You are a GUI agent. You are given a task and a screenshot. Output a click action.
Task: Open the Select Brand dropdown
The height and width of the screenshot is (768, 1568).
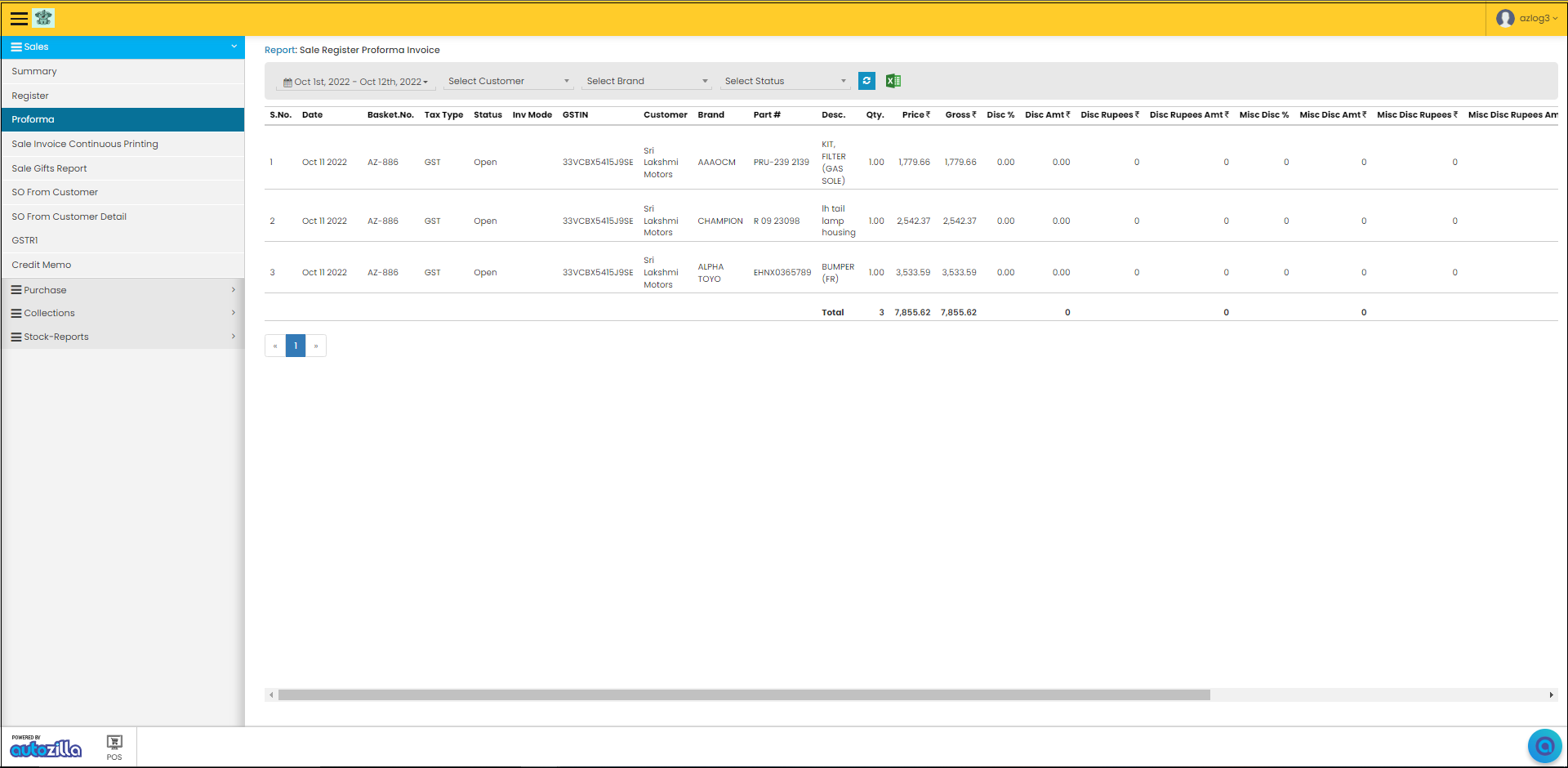(646, 81)
